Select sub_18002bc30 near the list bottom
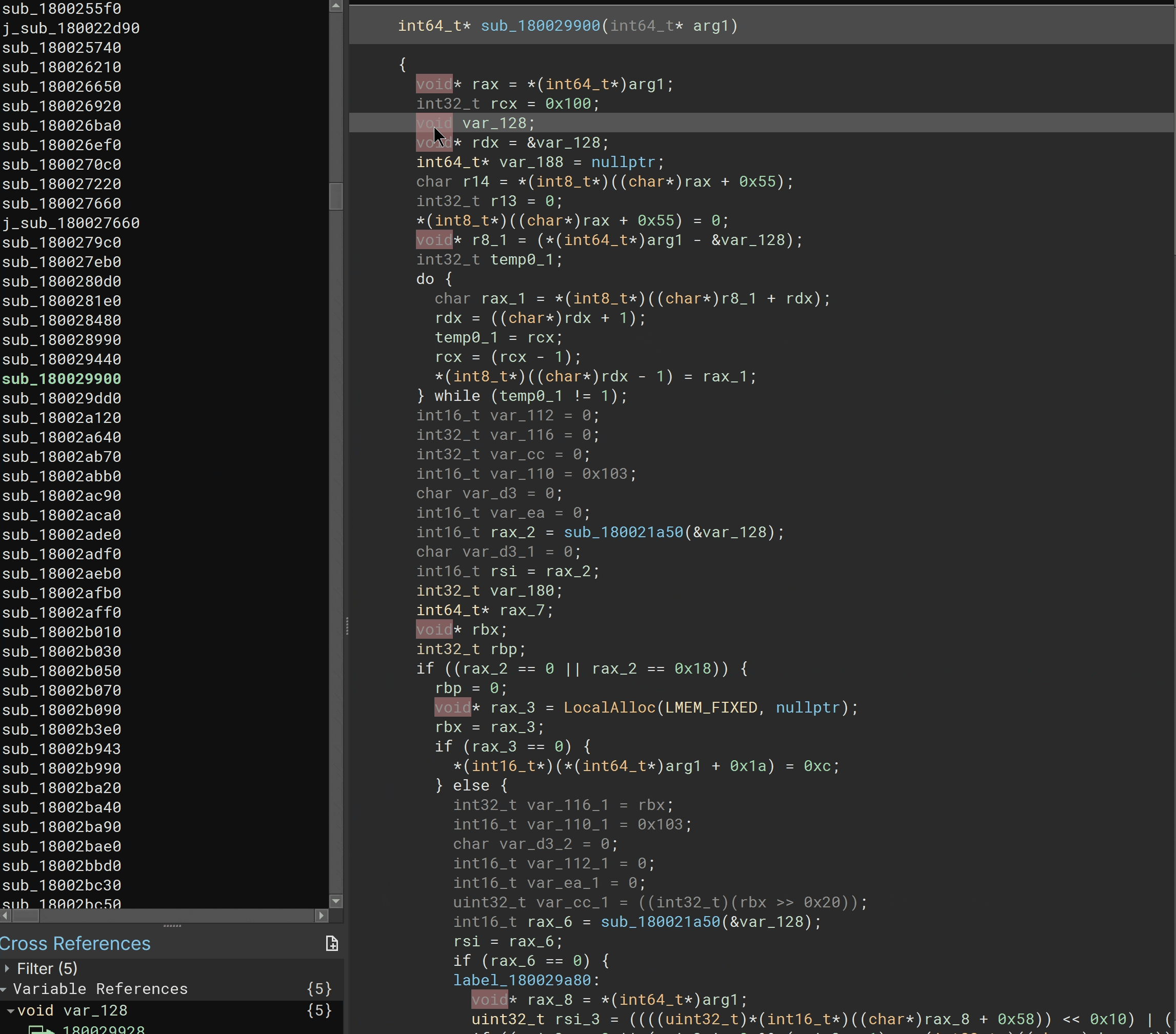 tap(63, 886)
